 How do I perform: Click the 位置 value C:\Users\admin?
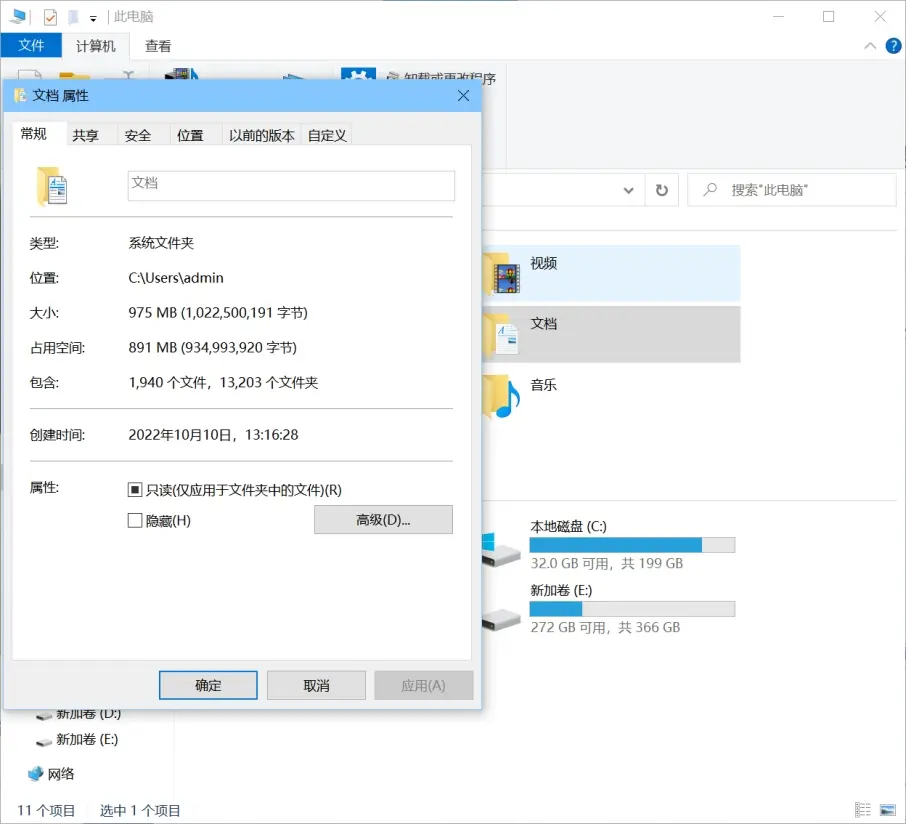176,278
